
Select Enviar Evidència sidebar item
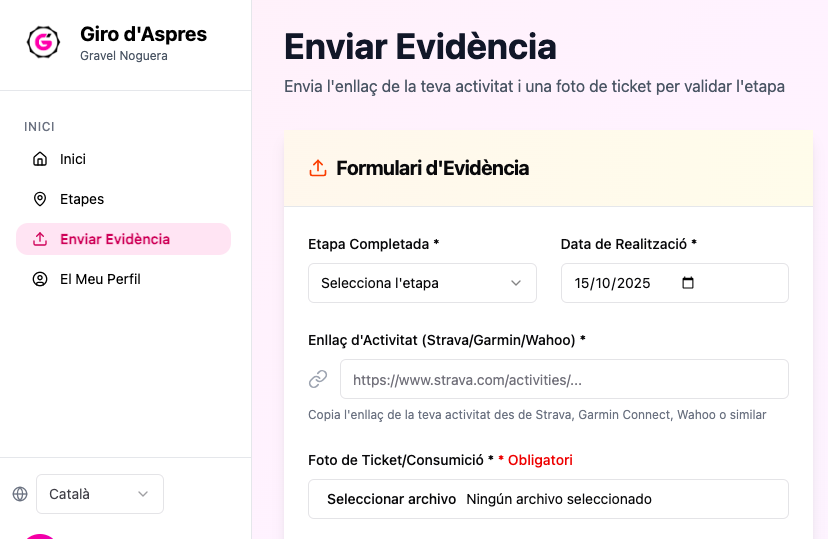115,239
